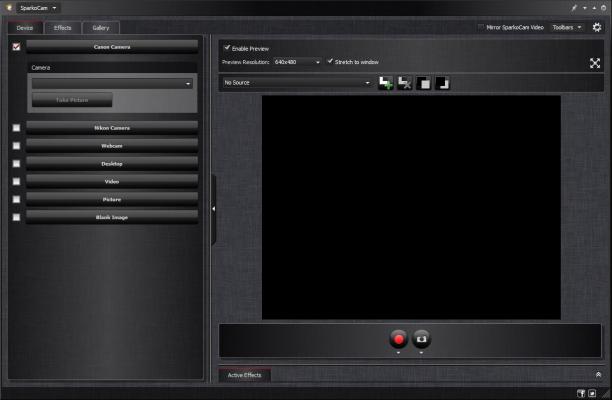Image resolution: width=612 pixels, height=400 pixels.
Task: Click the pin icon in title bar
Action: (574, 8)
